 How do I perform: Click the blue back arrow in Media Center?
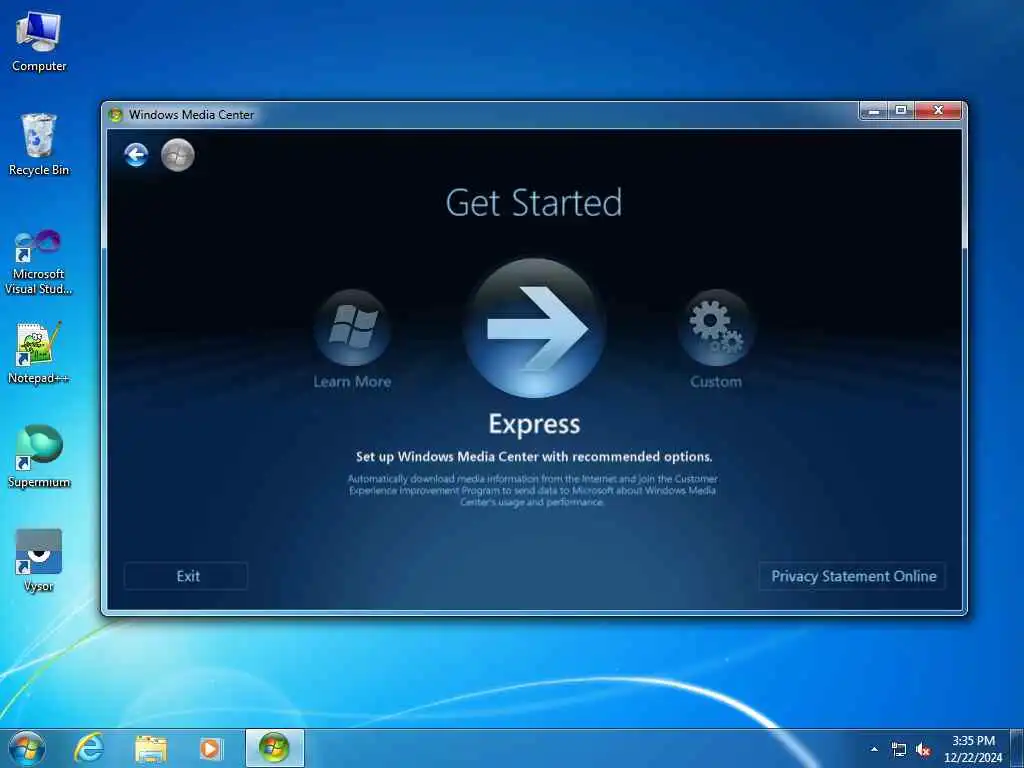[136, 155]
